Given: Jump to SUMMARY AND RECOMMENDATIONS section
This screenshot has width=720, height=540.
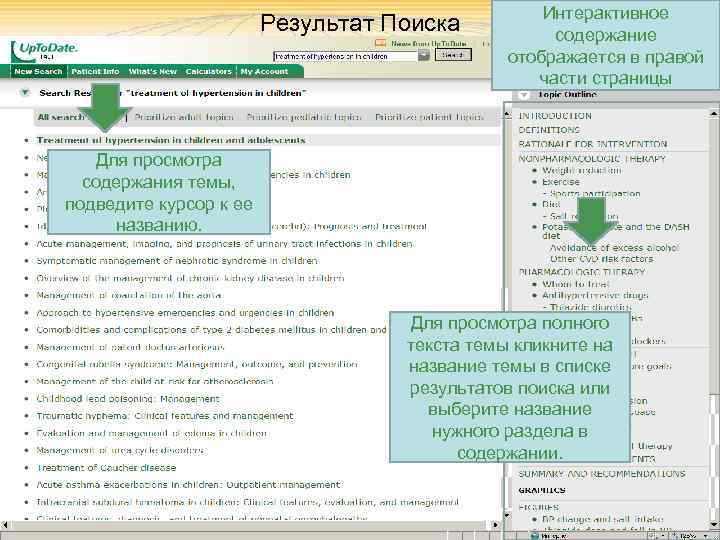Looking at the screenshot, I should [602, 474].
